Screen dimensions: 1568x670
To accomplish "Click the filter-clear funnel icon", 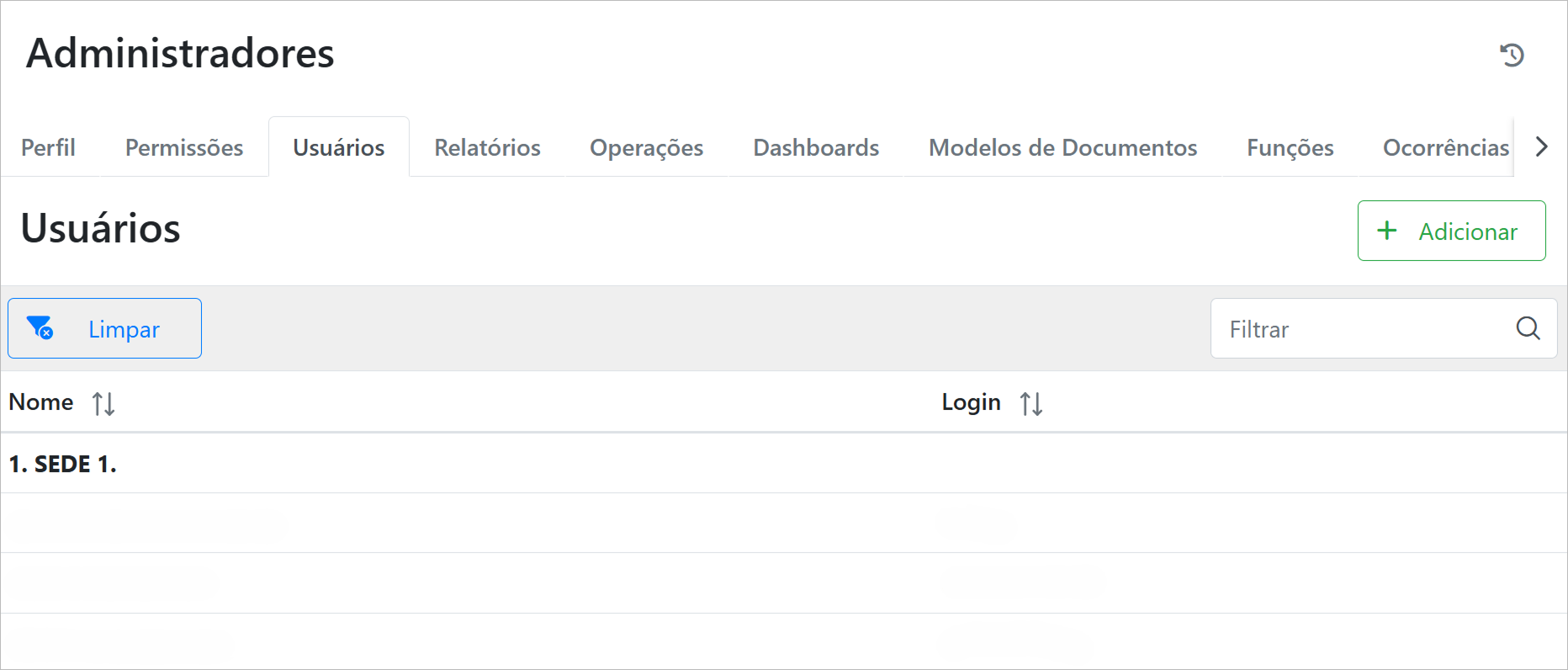I will [x=40, y=327].
